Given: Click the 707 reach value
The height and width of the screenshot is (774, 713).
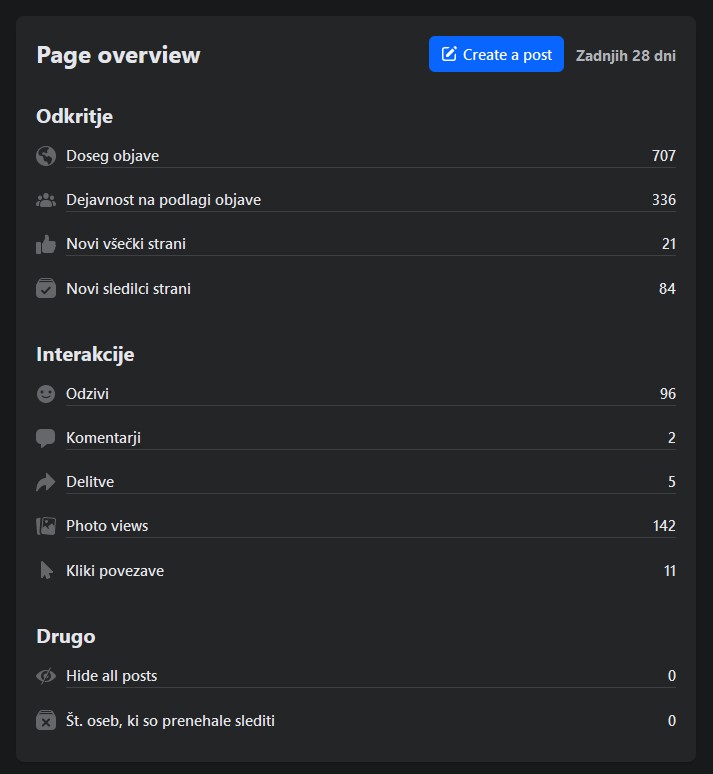Looking at the screenshot, I should 663,156.
